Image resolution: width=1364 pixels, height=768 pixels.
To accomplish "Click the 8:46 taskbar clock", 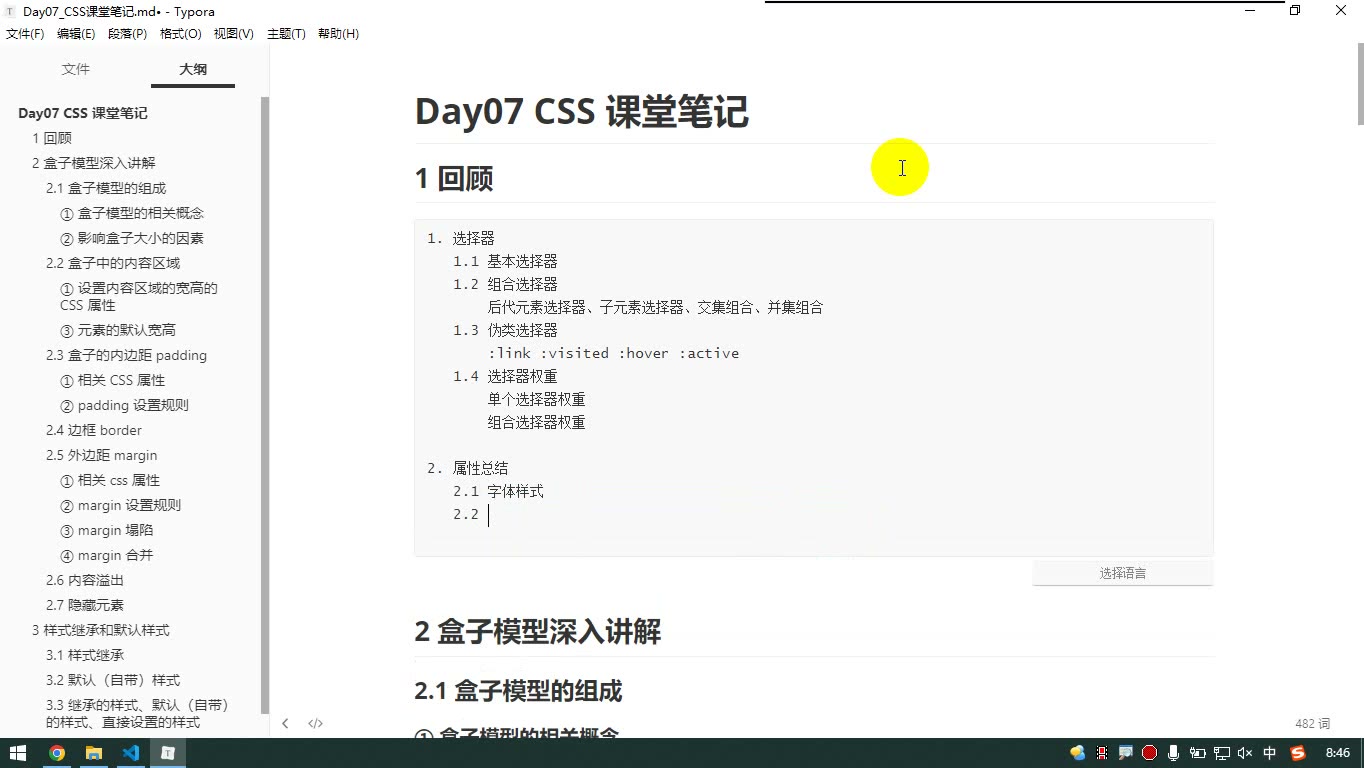I will point(1337,753).
